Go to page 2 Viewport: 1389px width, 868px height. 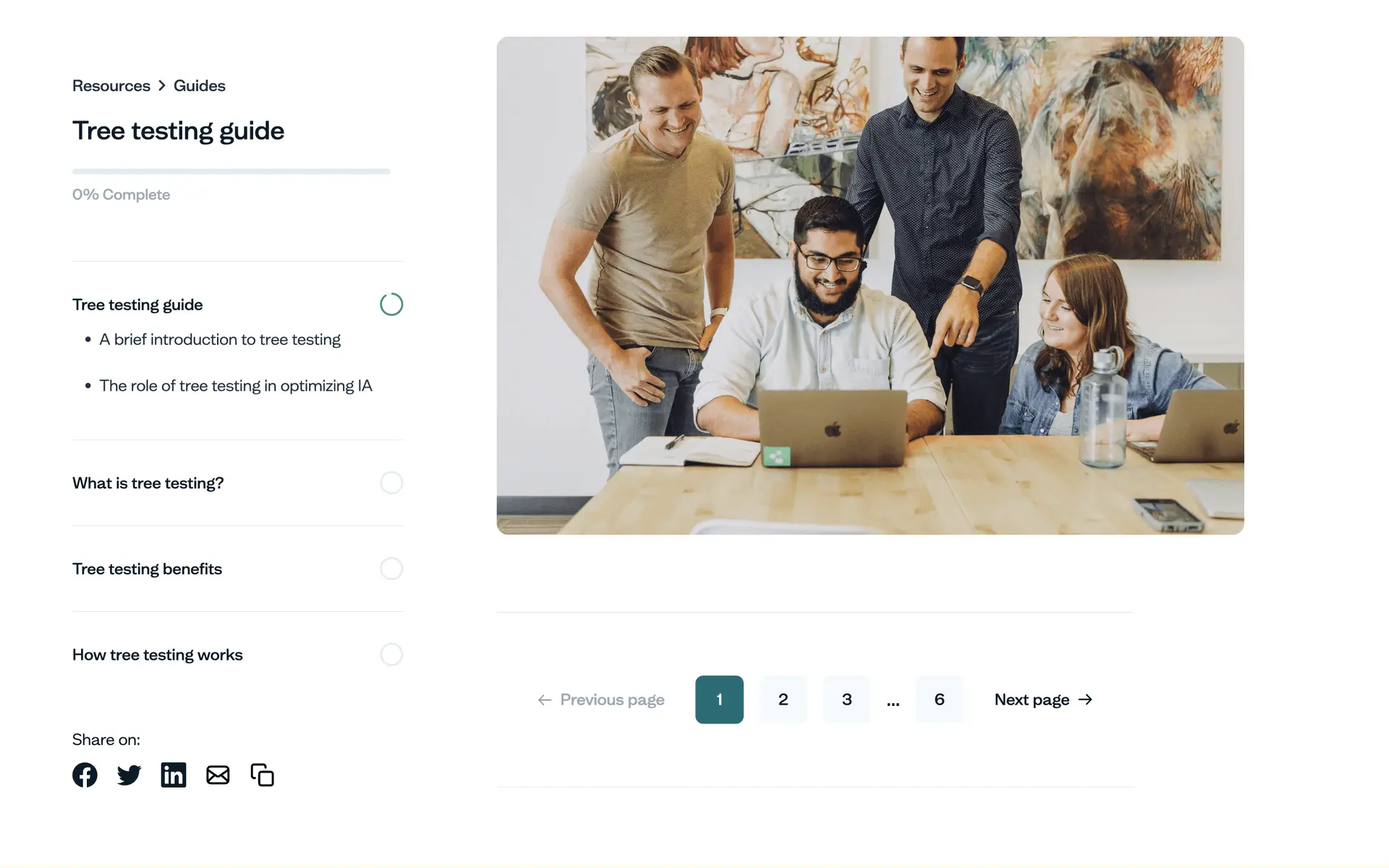pyautogui.click(x=783, y=699)
